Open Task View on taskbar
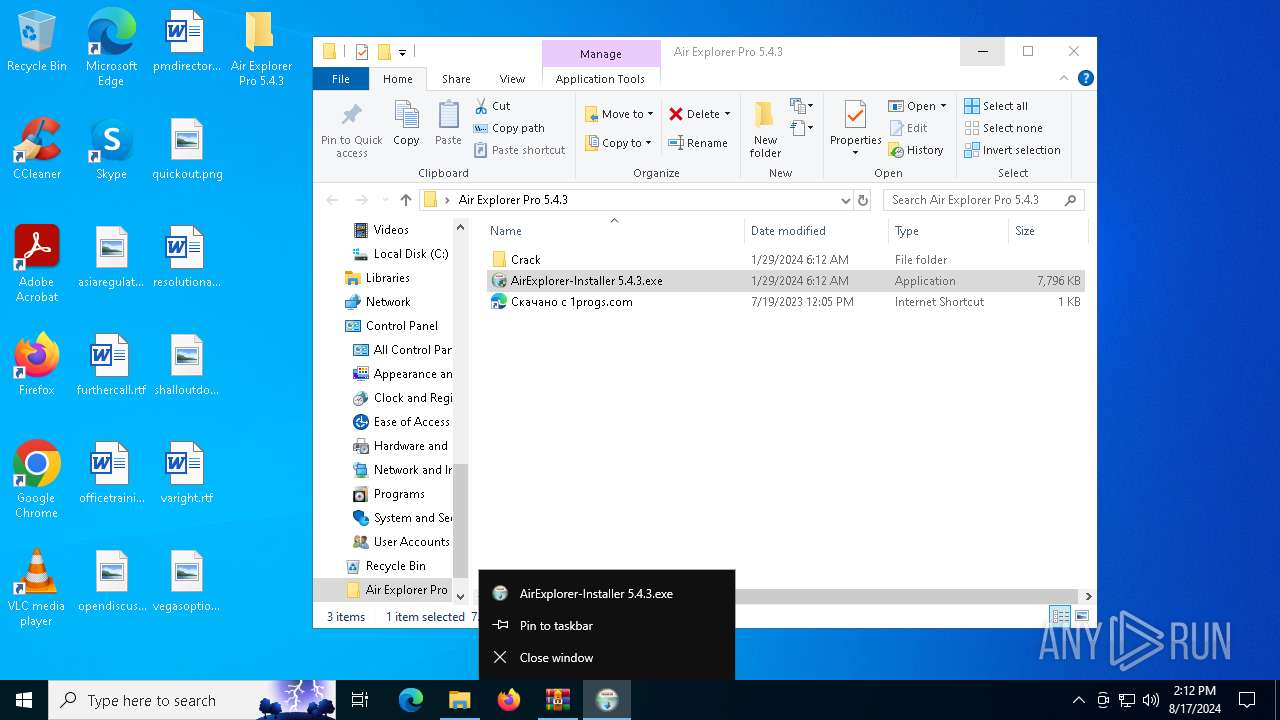1280x720 pixels. click(360, 700)
